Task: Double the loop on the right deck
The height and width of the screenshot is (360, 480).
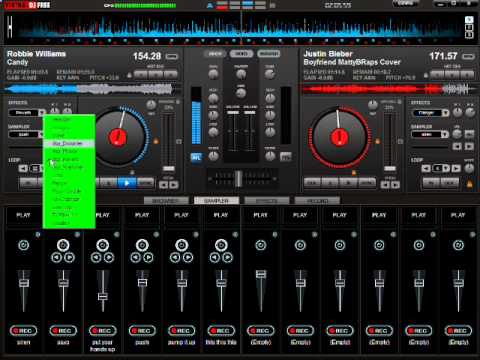Action: pos(456,168)
